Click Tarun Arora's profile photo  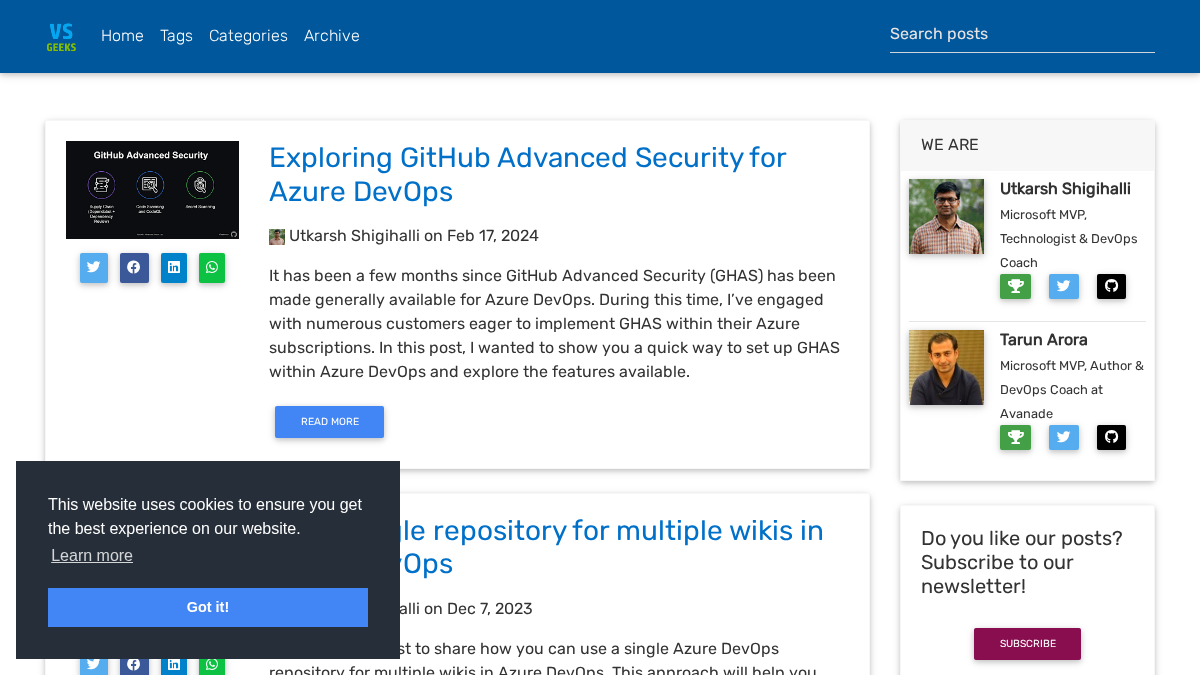click(x=946, y=367)
